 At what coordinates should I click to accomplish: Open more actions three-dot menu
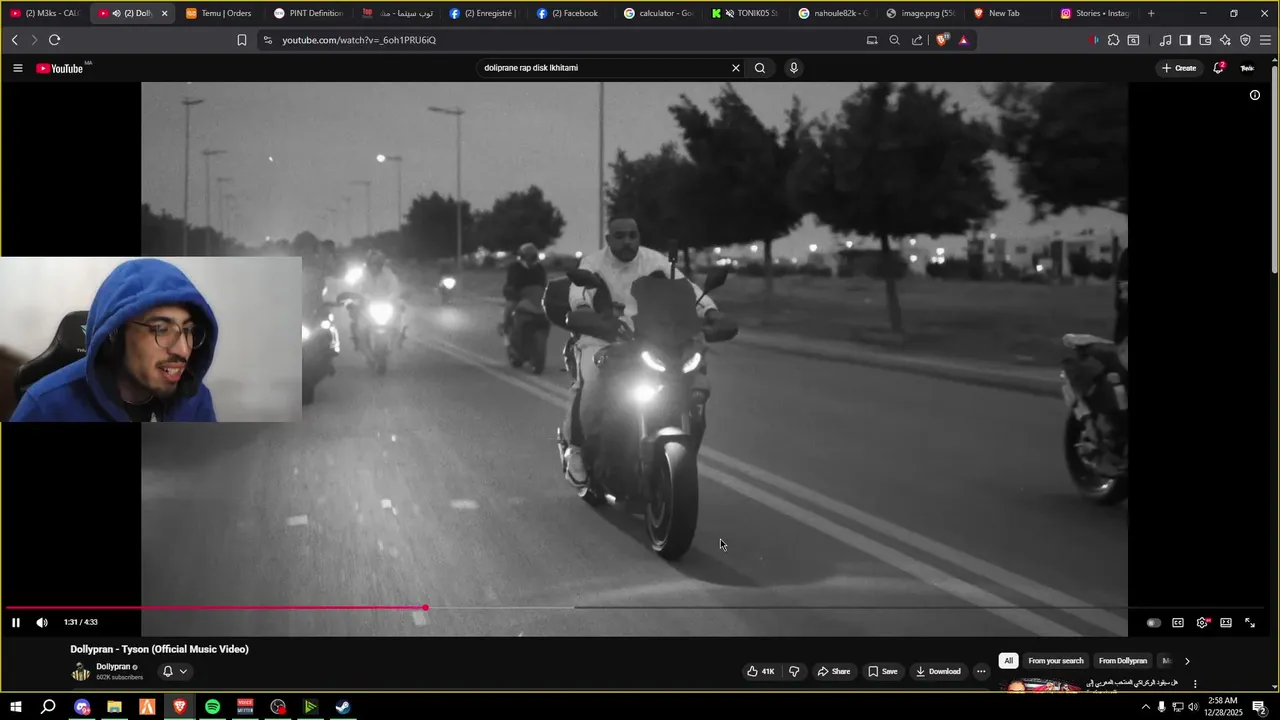click(982, 671)
